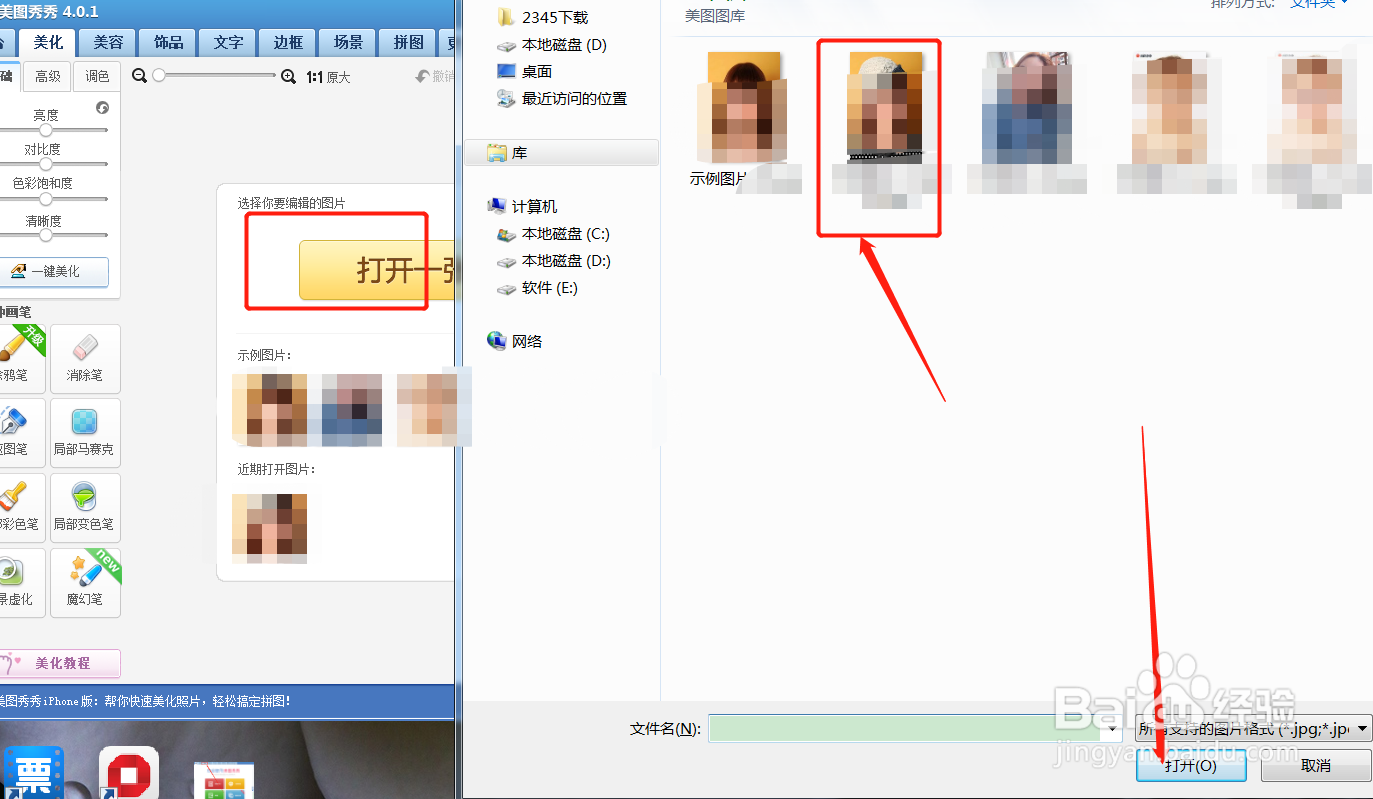The image size is (1373, 799).
Task: Switch to the 边框 tab
Action: point(288,42)
